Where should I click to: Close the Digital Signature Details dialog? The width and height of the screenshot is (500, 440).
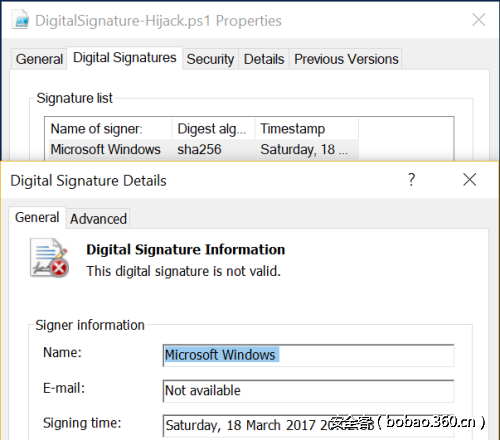470,180
